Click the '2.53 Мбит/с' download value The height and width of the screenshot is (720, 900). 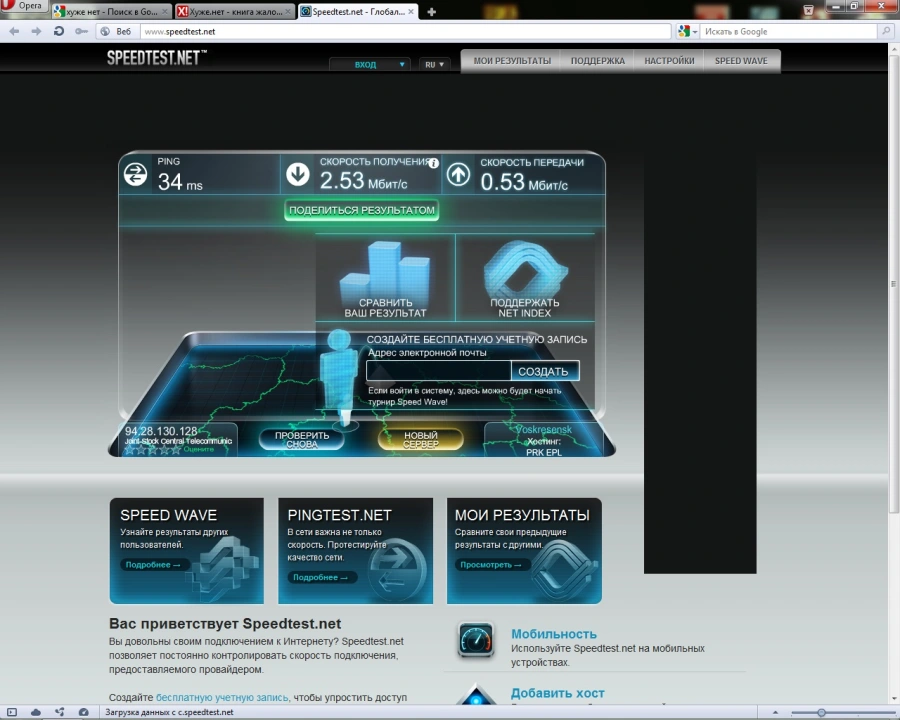click(x=363, y=181)
